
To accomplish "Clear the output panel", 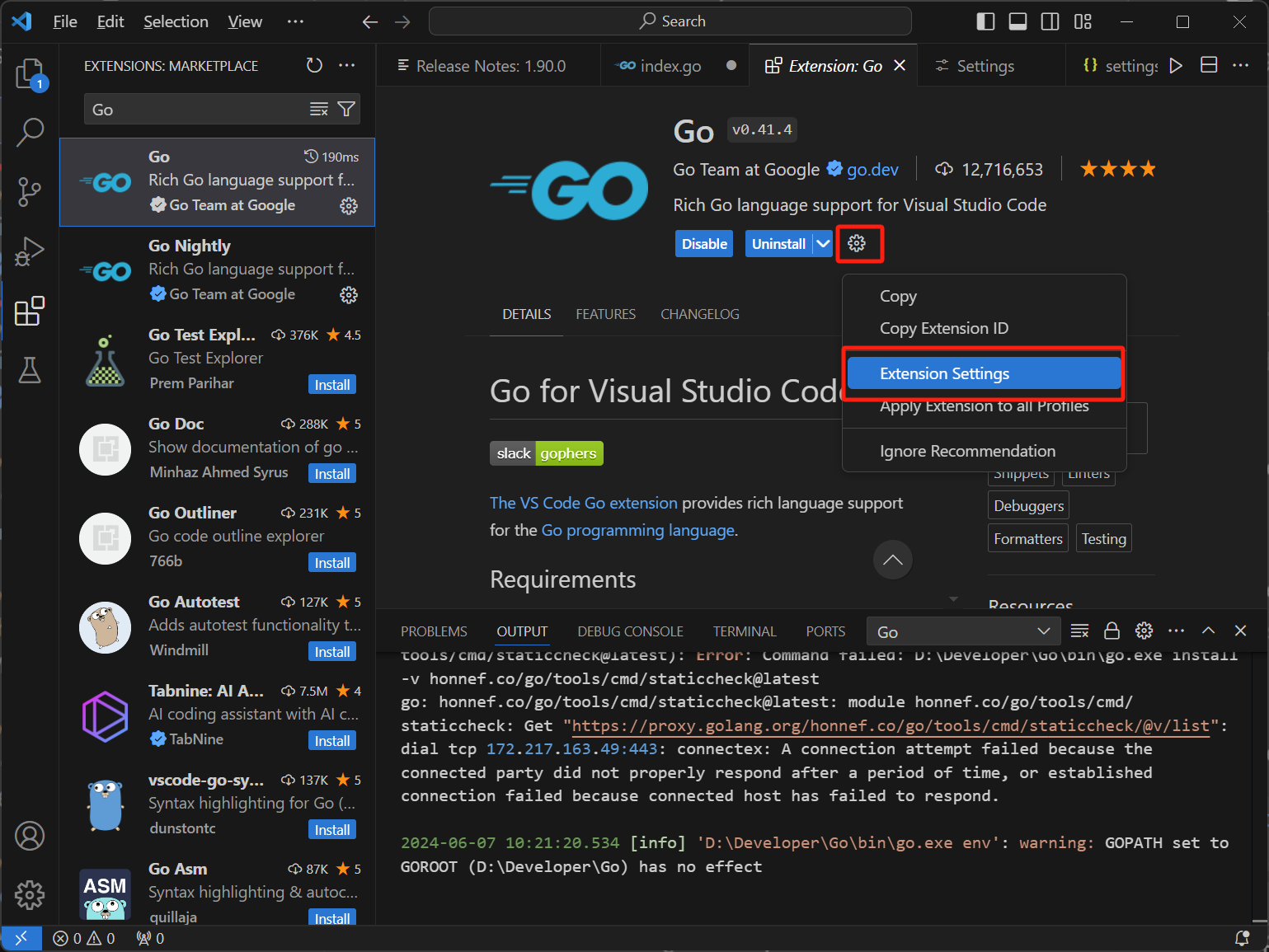I will pos(1079,631).
